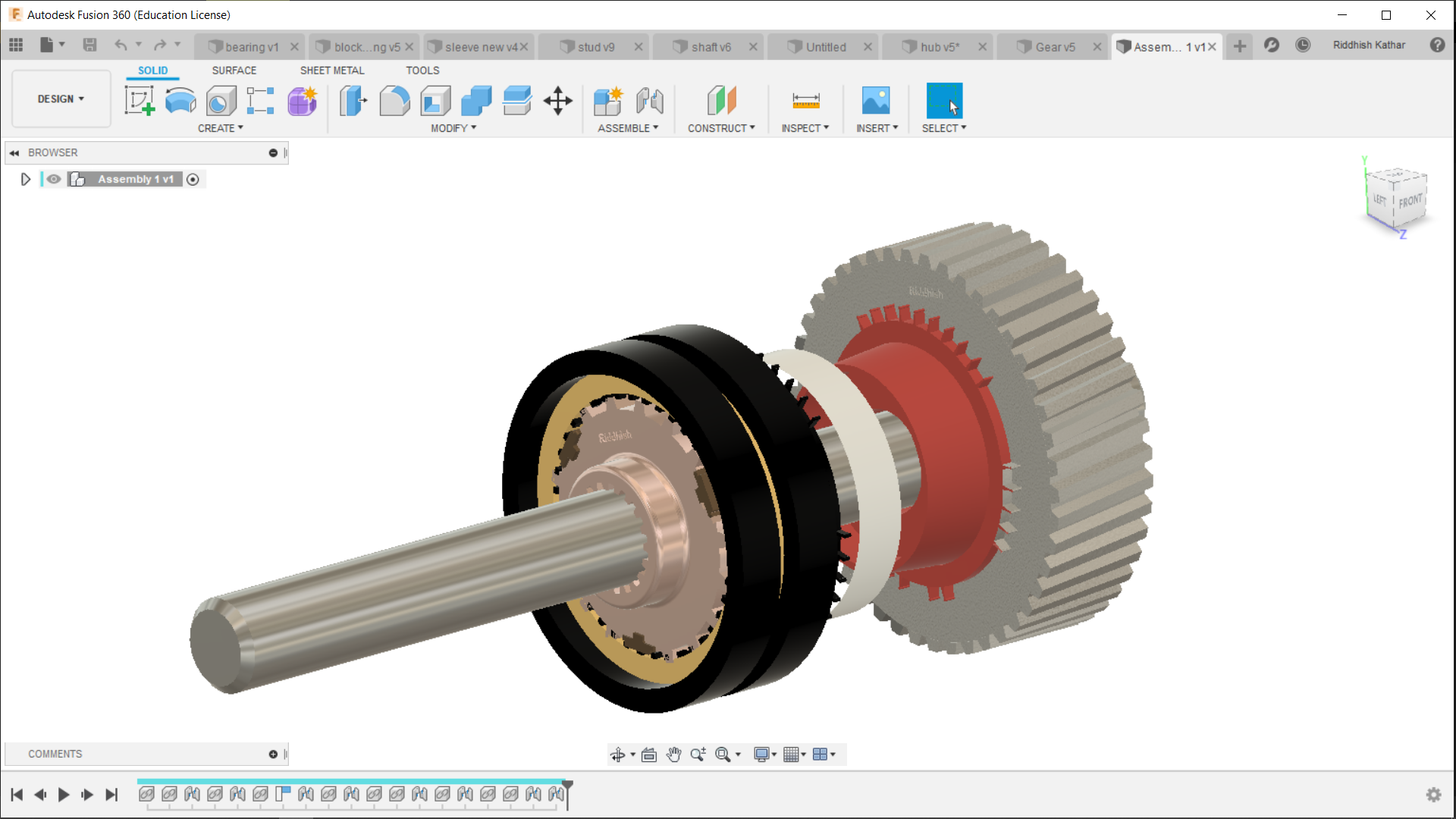The width and height of the screenshot is (1456, 819).
Task: Click the Offset Plane construct icon
Action: coord(721,100)
